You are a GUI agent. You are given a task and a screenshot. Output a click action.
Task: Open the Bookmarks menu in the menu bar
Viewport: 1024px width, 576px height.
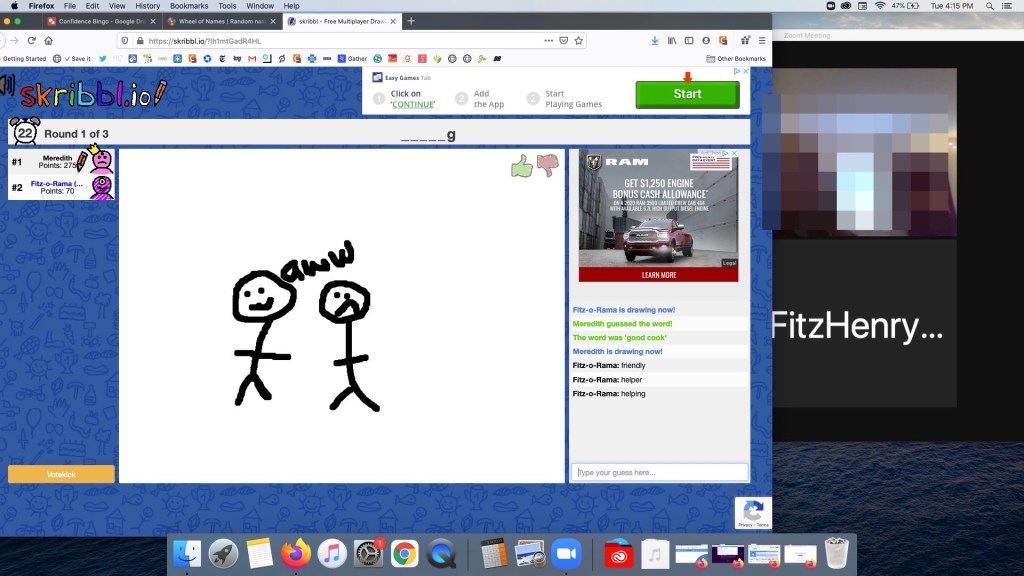click(189, 5)
